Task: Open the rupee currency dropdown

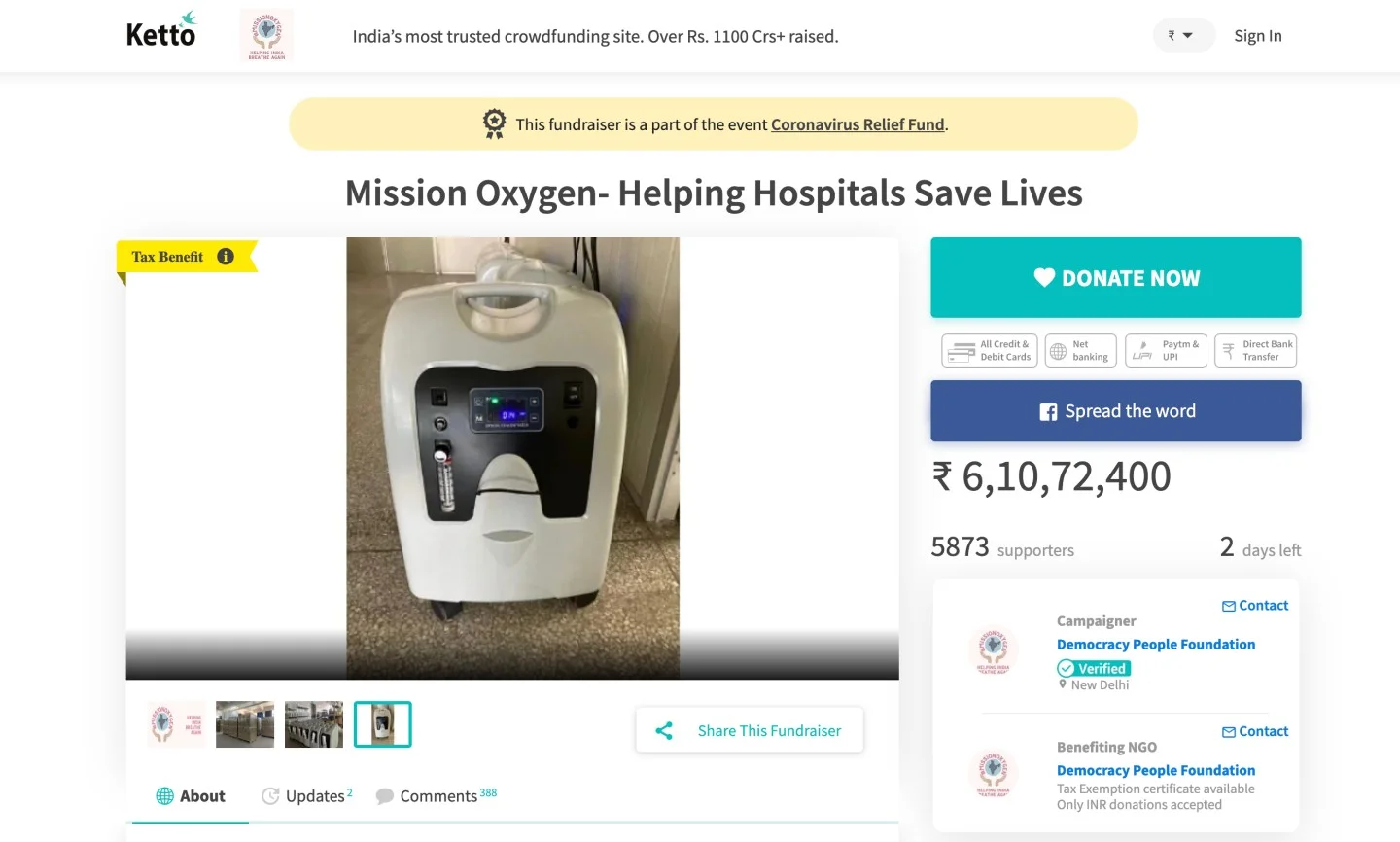Action: [1181, 36]
